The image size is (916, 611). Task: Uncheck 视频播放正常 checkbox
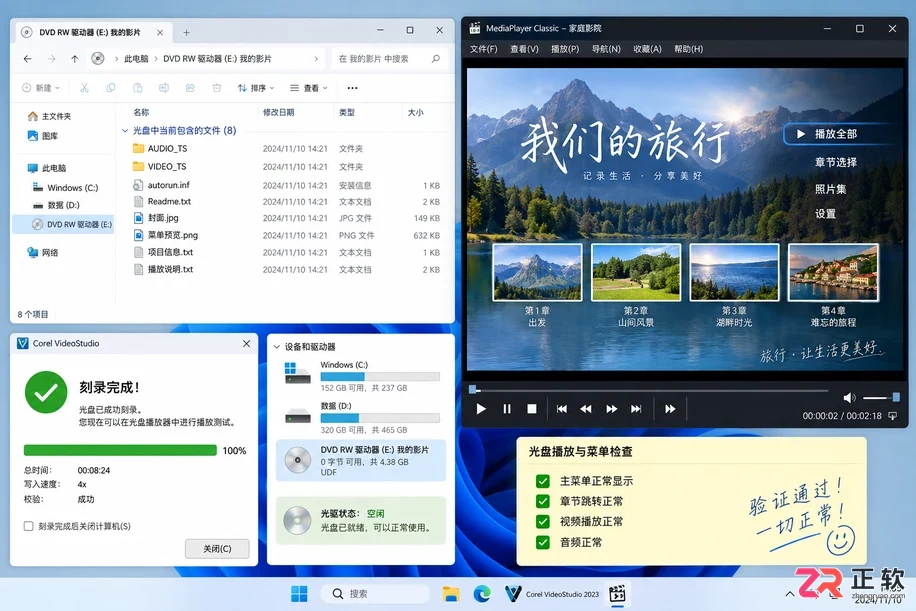point(543,521)
